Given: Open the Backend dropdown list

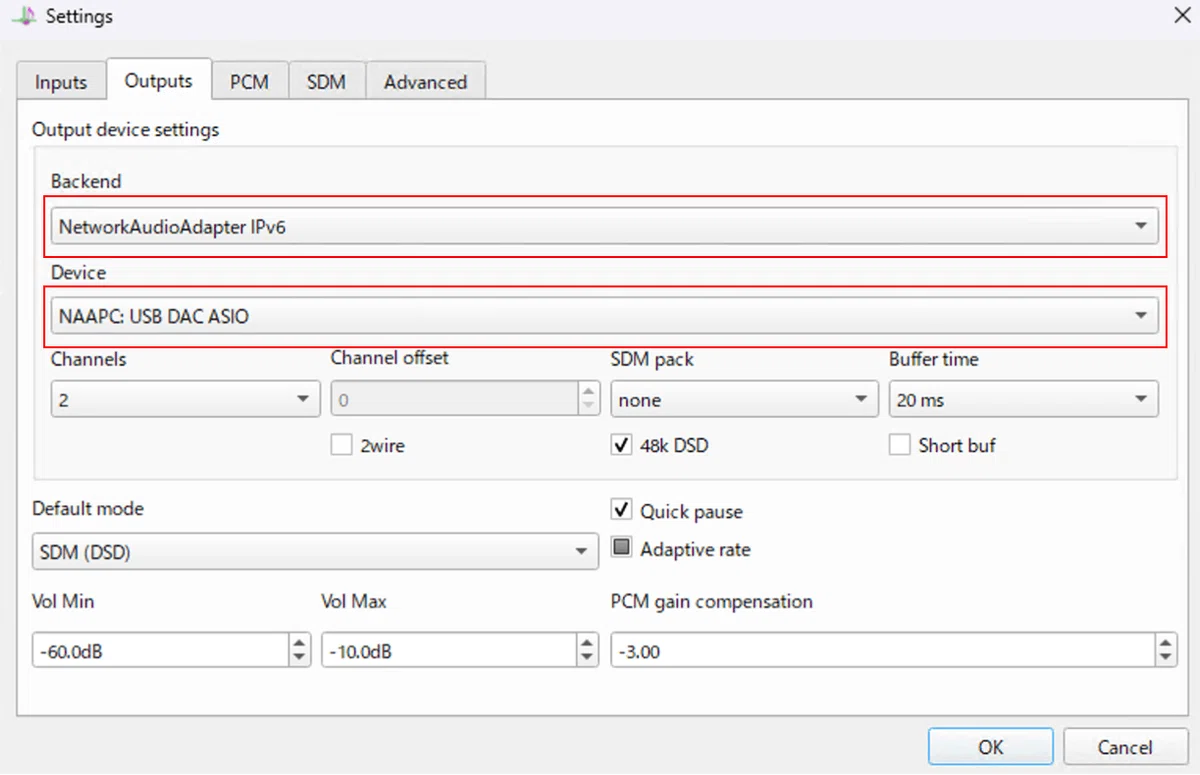Looking at the screenshot, I should point(605,227).
